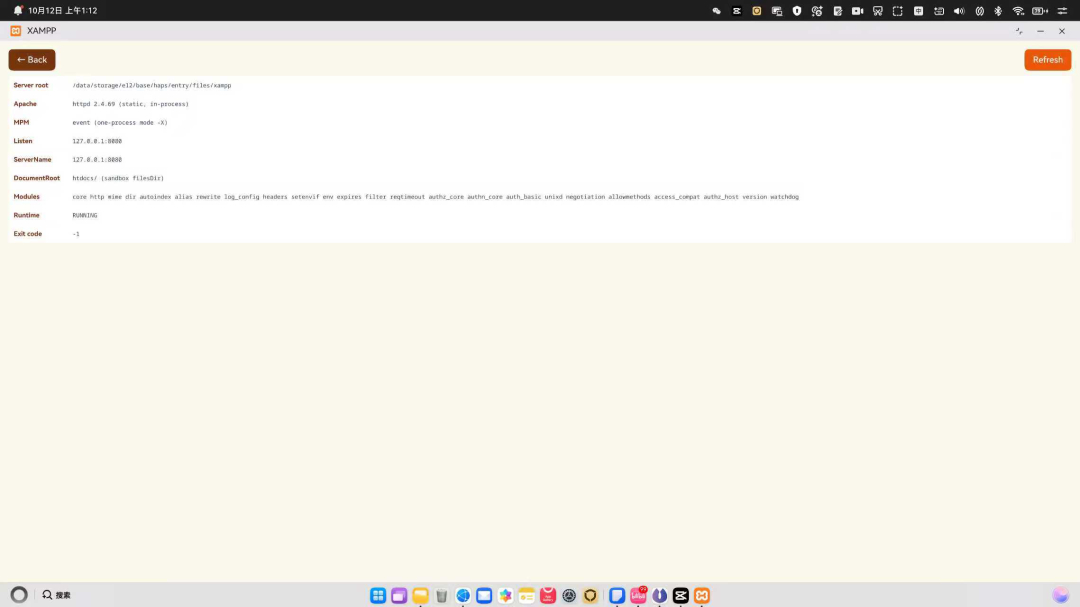The height and width of the screenshot is (607, 1080).
Task: Open the WeChat tray icon
Action: [x=716, y=11]
